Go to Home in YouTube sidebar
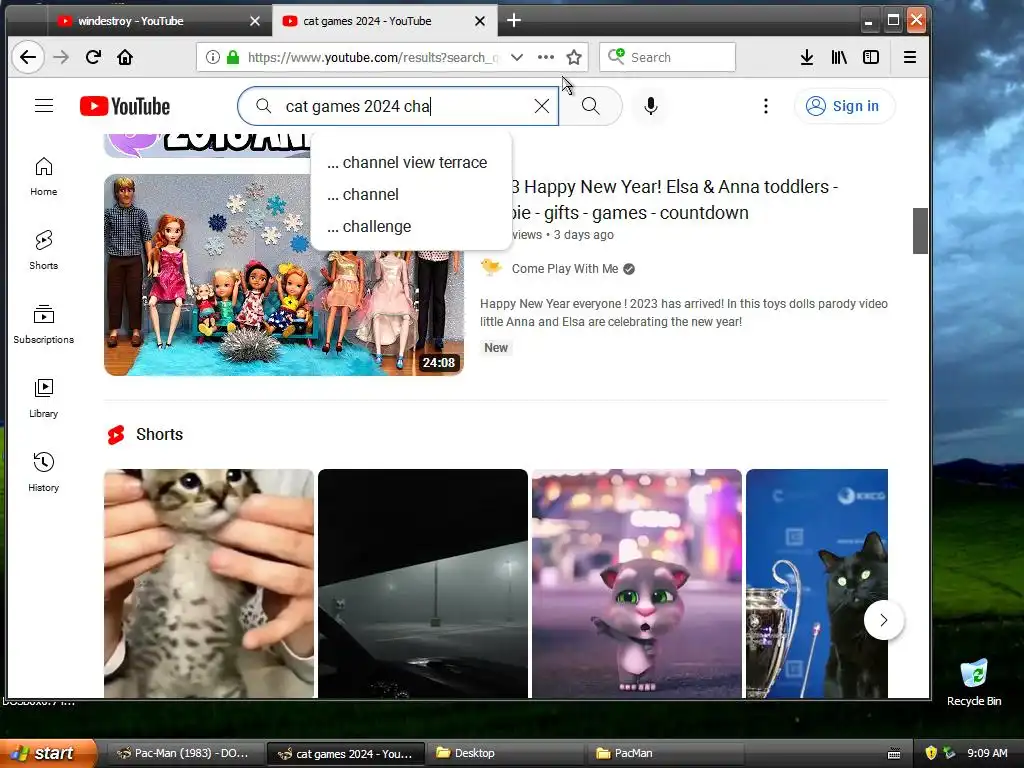This screenshot has height=768, width=1024. 44,176
